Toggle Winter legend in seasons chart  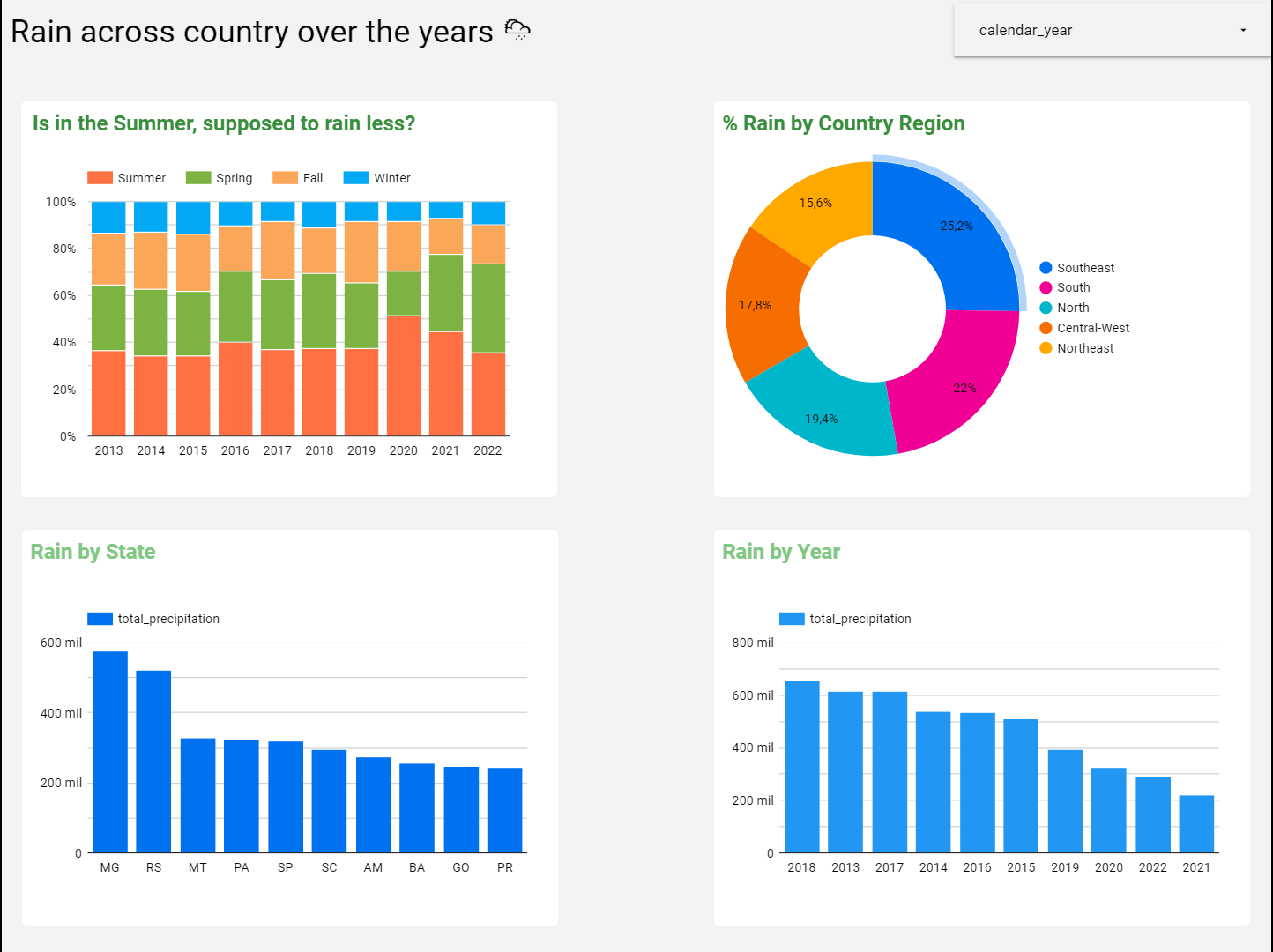[x=377, y=178]
